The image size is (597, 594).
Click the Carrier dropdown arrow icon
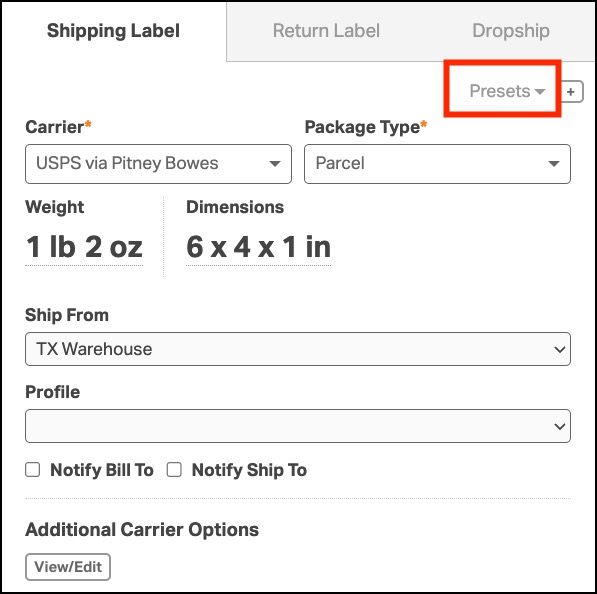[x=275, y=164]
